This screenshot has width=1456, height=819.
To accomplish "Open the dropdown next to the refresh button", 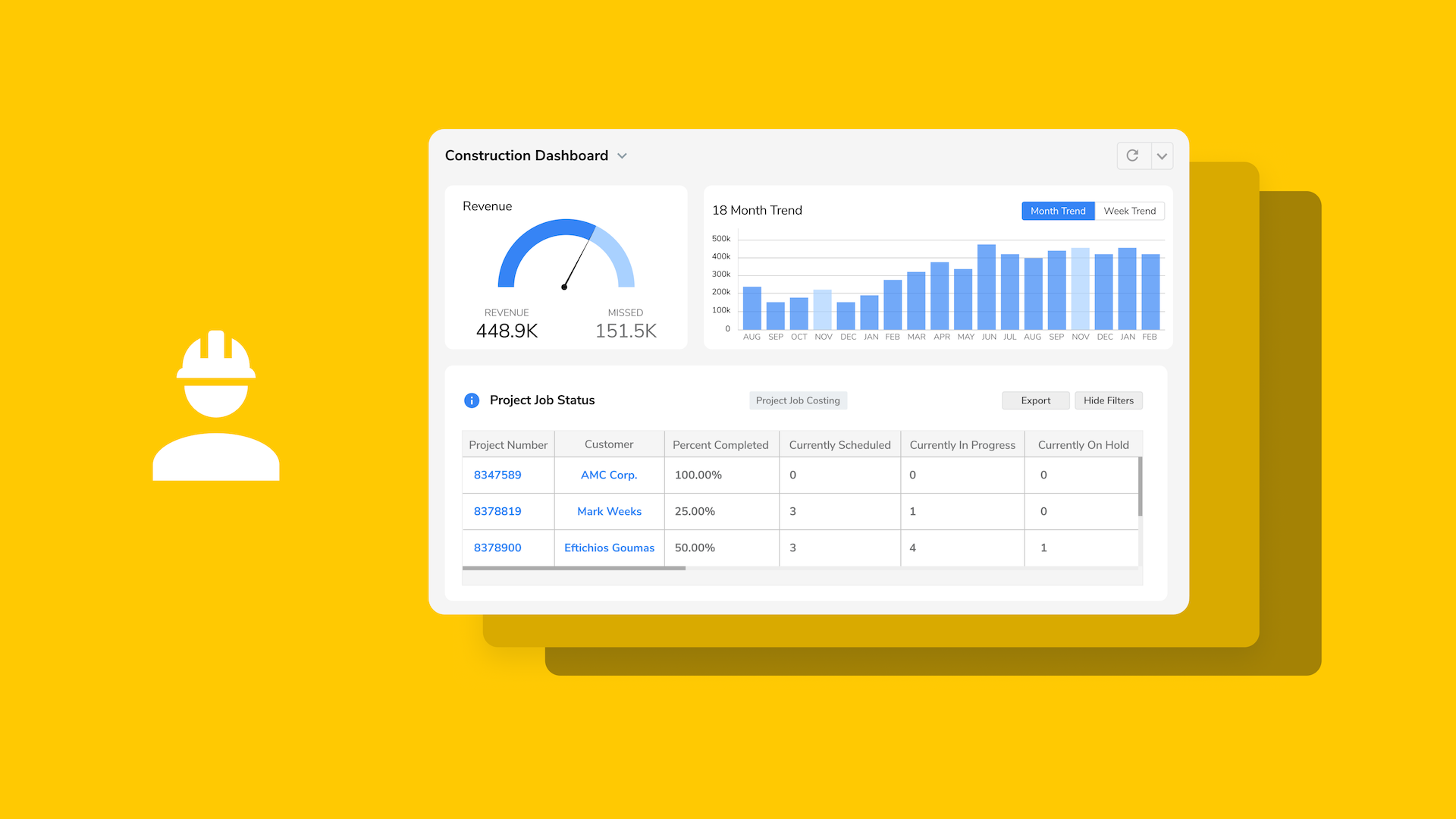I will point(1162,155).
